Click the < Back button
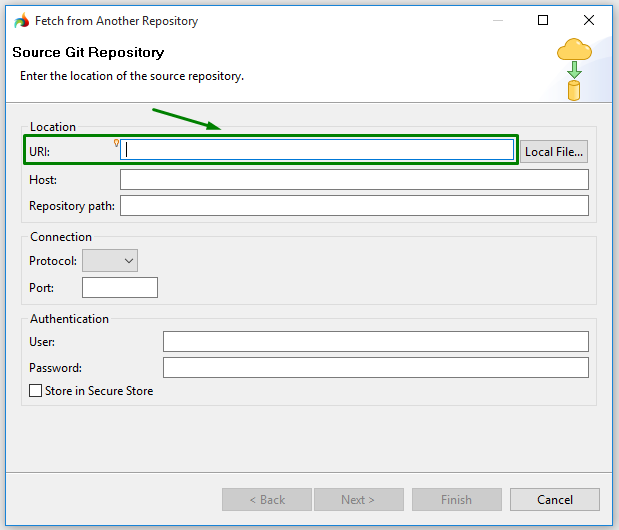This screenshot has height=530, width=619. click(x=267, y=499)
